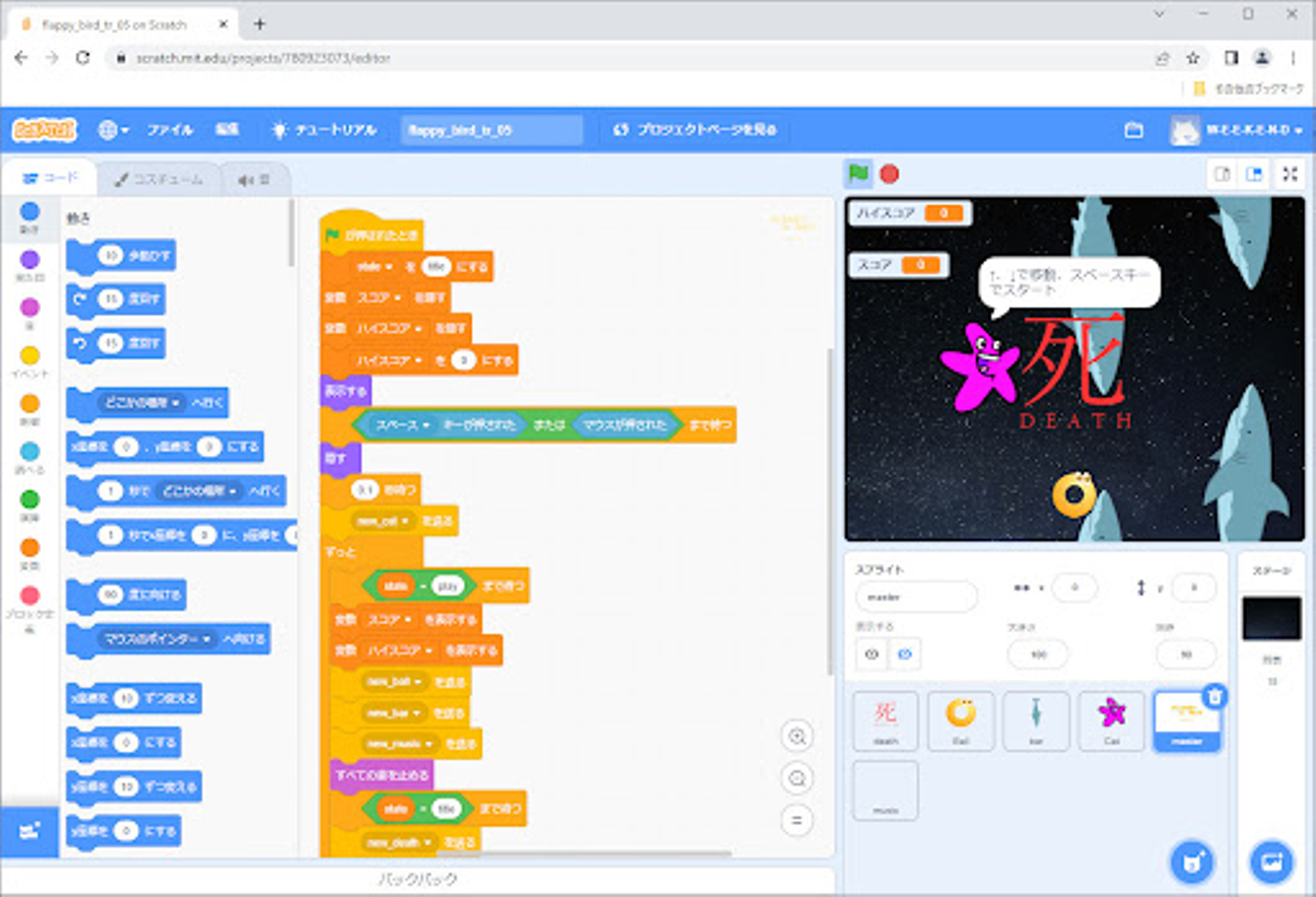Open the new_ball broadcast dropdown
Screen dimensions: 1316x897
point(394,681)
